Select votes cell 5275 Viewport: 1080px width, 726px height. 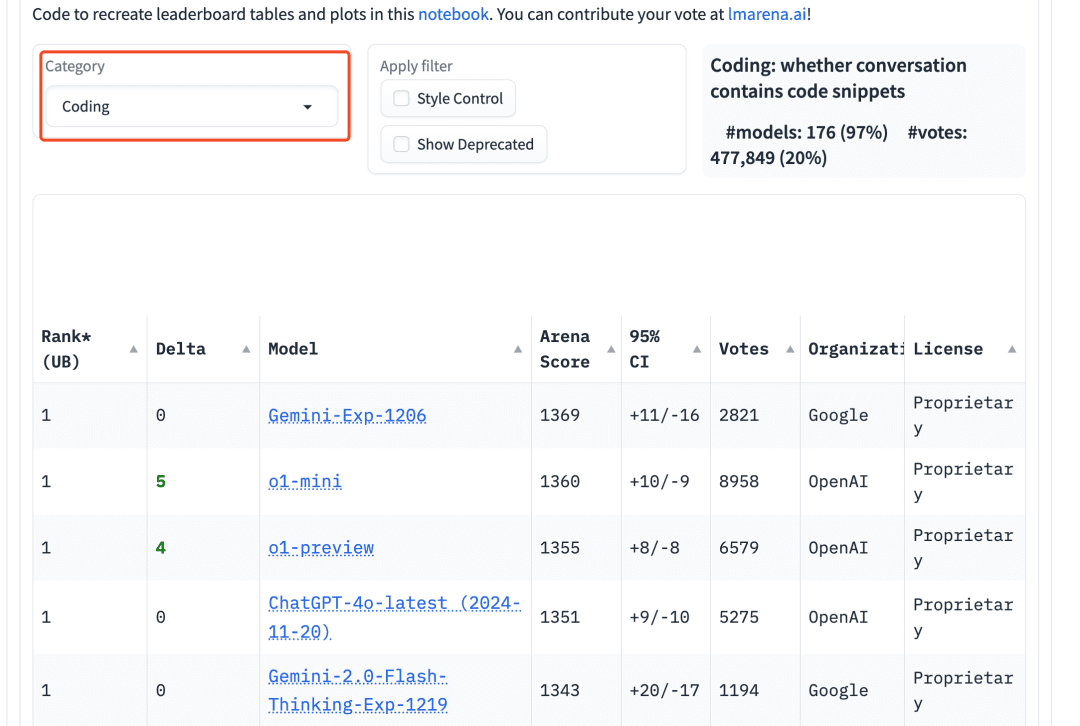coord(739,617)
